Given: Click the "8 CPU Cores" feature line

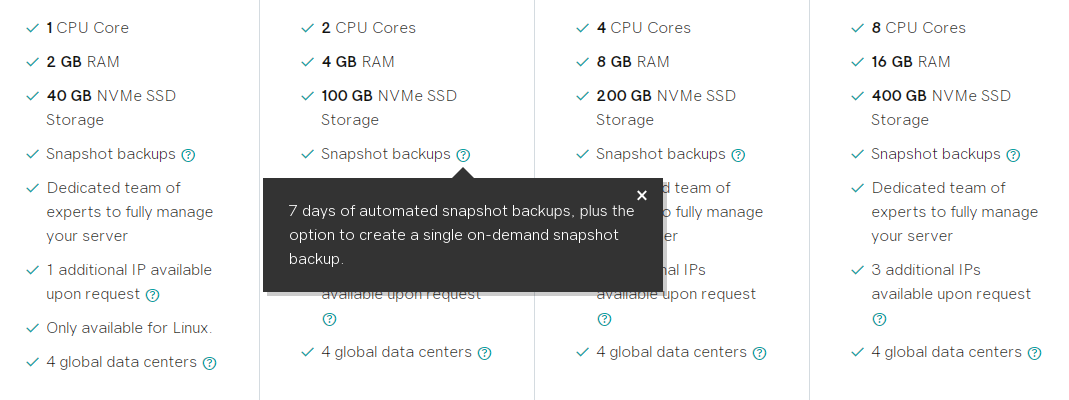Looking at the screenshot, I should (918, 28).
